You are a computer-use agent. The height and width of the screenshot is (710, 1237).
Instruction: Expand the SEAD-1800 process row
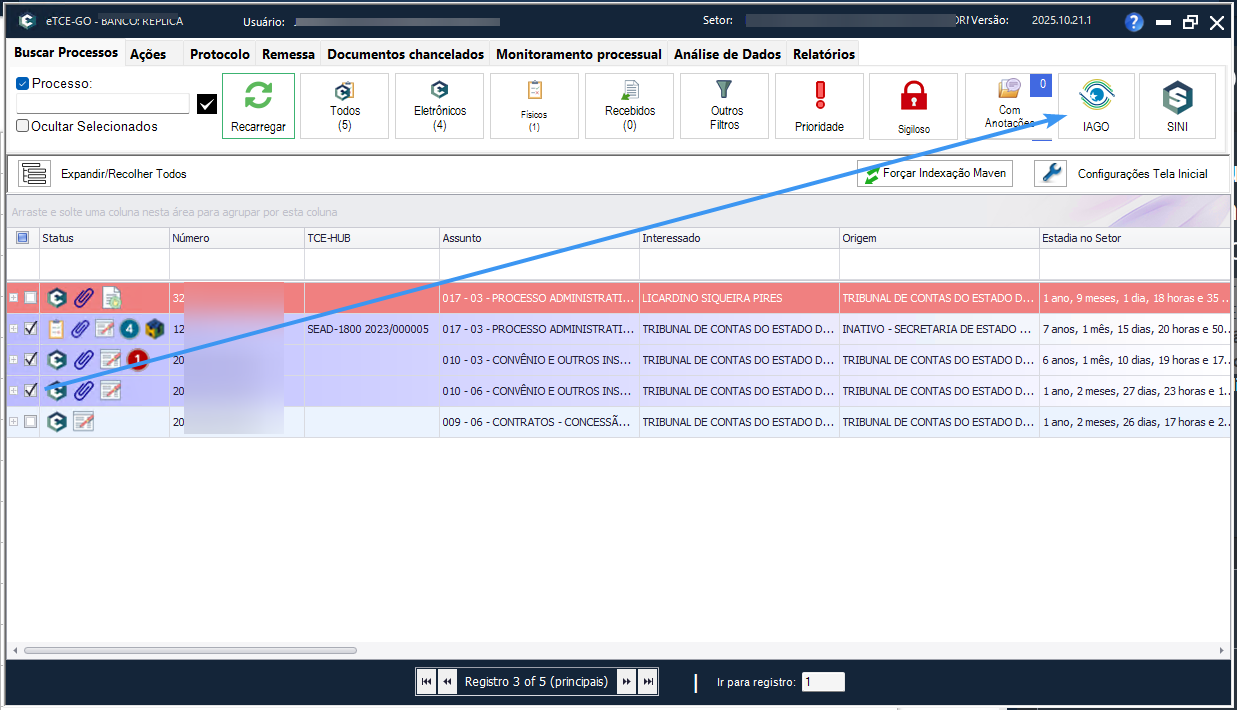(x=14, y=329)
